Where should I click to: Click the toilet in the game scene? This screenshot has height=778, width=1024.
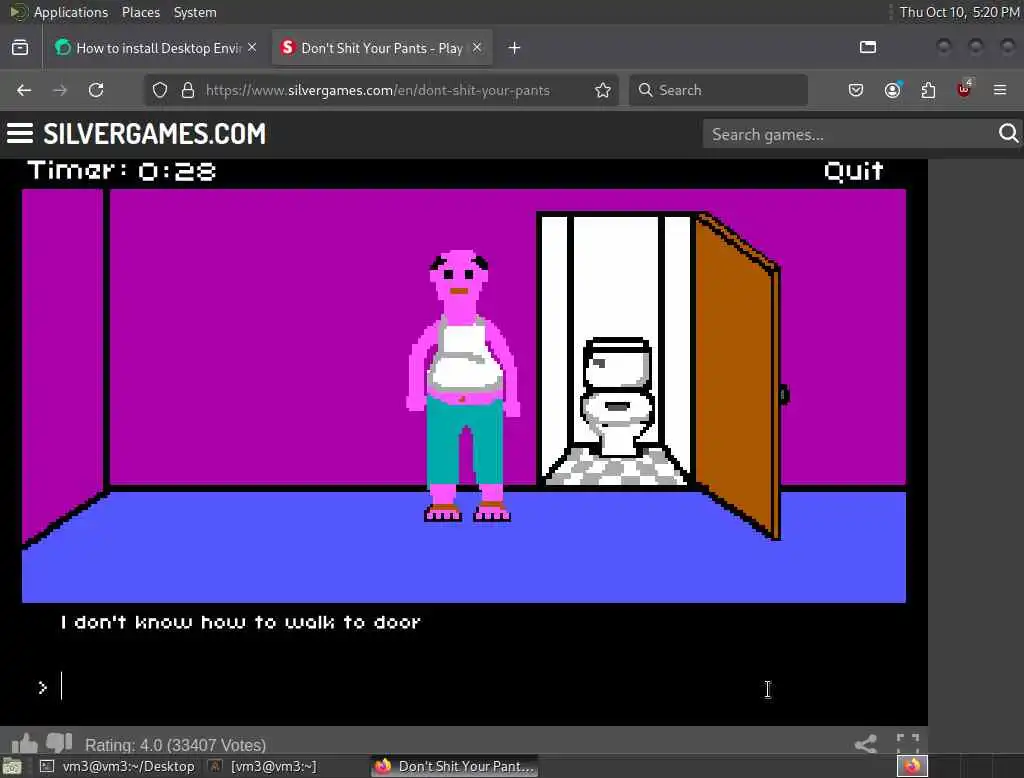(x=617, y=395)
